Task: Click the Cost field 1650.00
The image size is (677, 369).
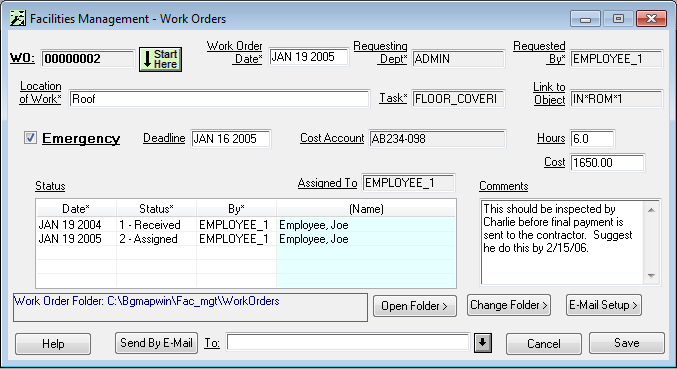Action: click(x=607, y=163)
